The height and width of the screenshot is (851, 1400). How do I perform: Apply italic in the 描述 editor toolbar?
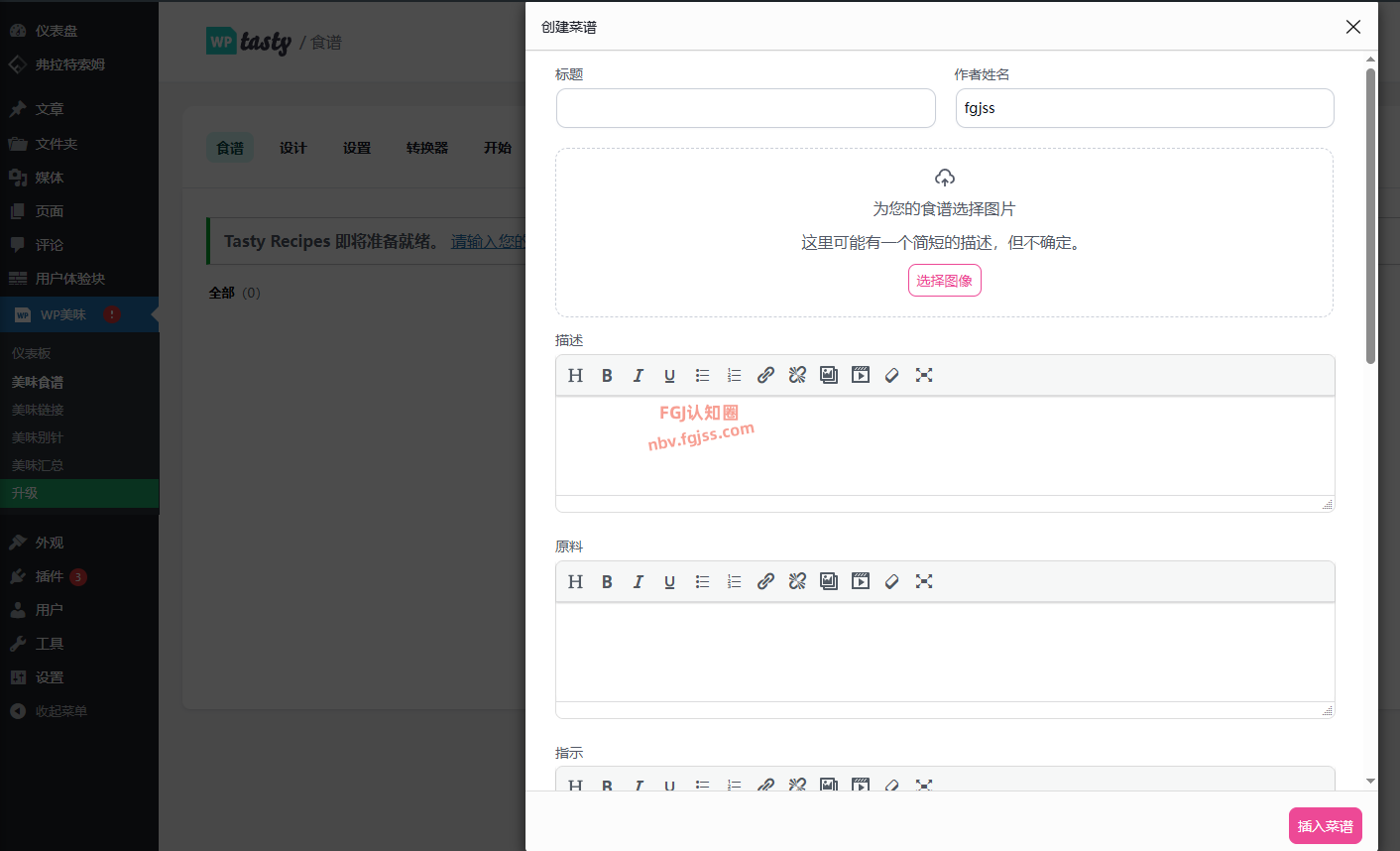coord(639,375)
